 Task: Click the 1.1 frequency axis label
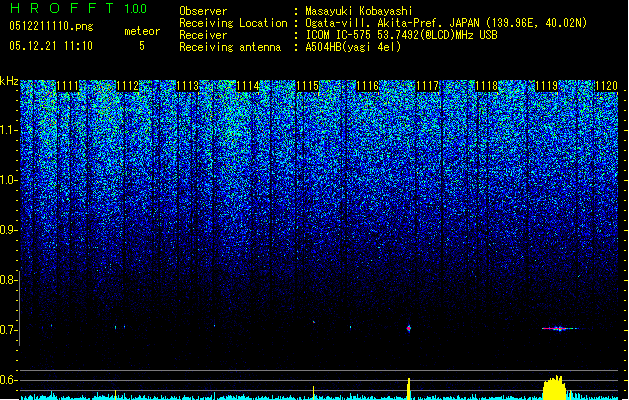(x=9, y=130)
